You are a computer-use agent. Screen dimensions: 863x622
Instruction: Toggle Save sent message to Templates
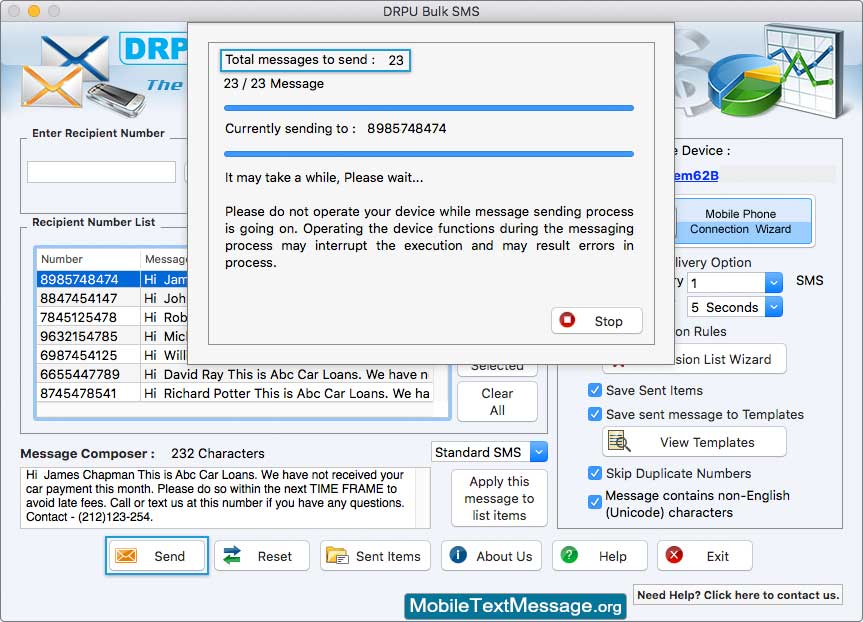click(x=594, y=414)
